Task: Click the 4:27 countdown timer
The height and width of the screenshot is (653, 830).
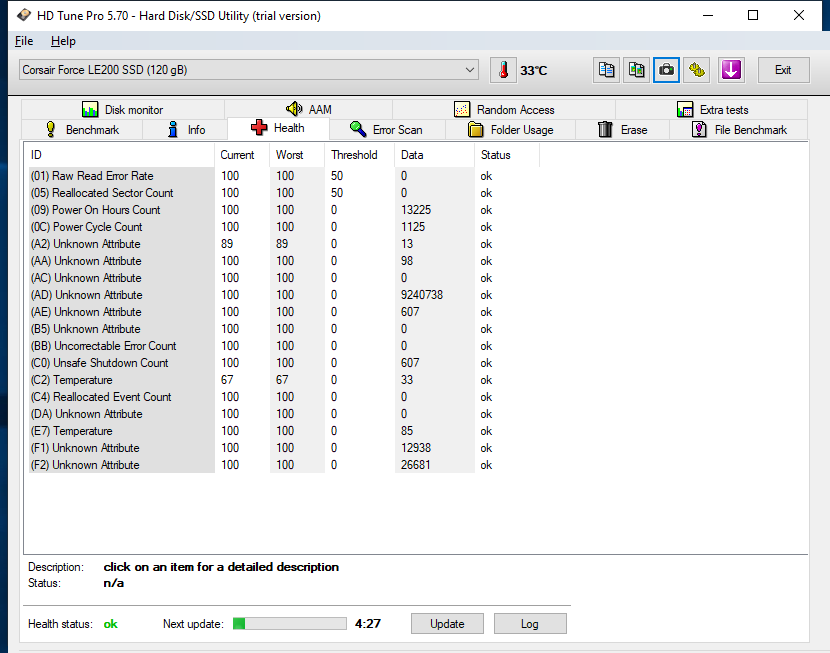Action: point(368,623)
